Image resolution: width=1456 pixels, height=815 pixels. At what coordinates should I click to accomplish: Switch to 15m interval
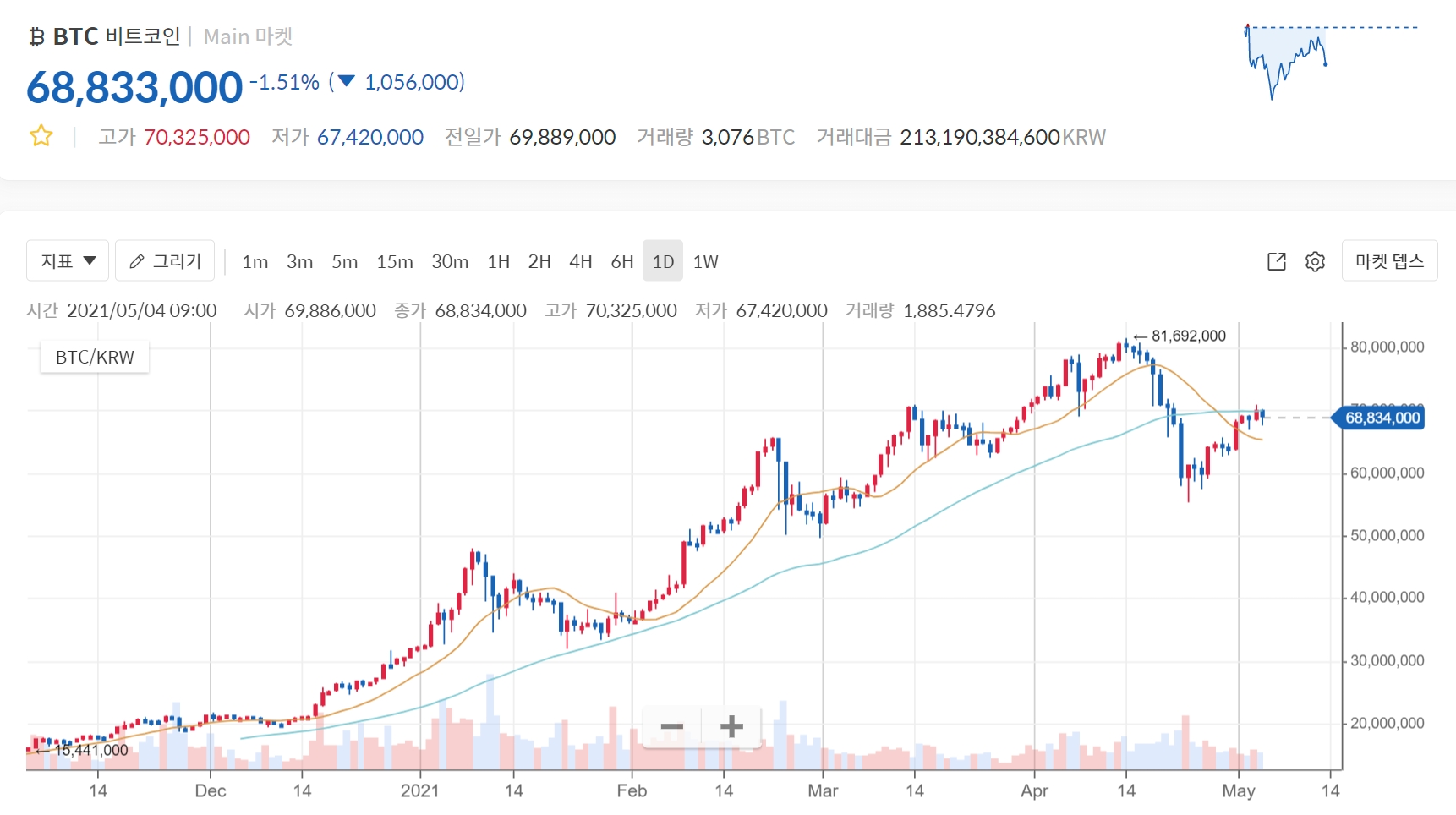pos(395,261)
